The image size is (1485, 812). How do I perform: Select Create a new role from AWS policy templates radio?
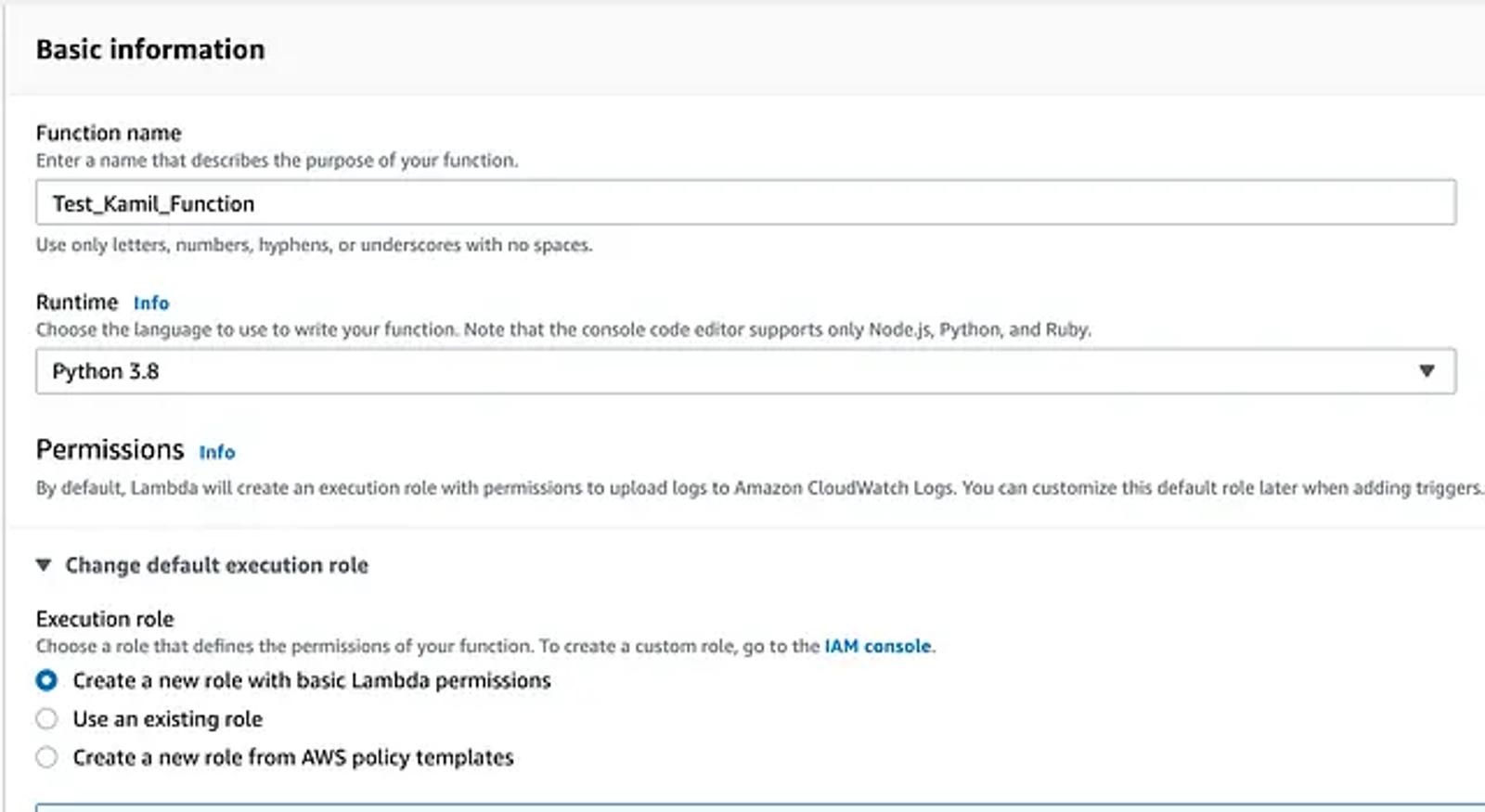[x=46, y=757]
